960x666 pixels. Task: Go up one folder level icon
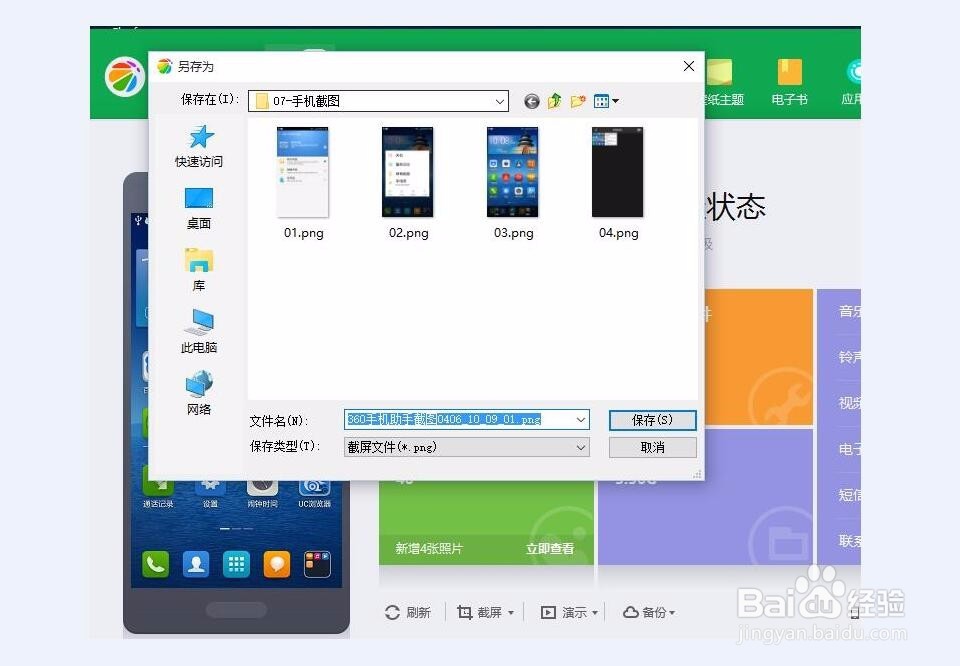pyautogui.click(x=554, y=100)
